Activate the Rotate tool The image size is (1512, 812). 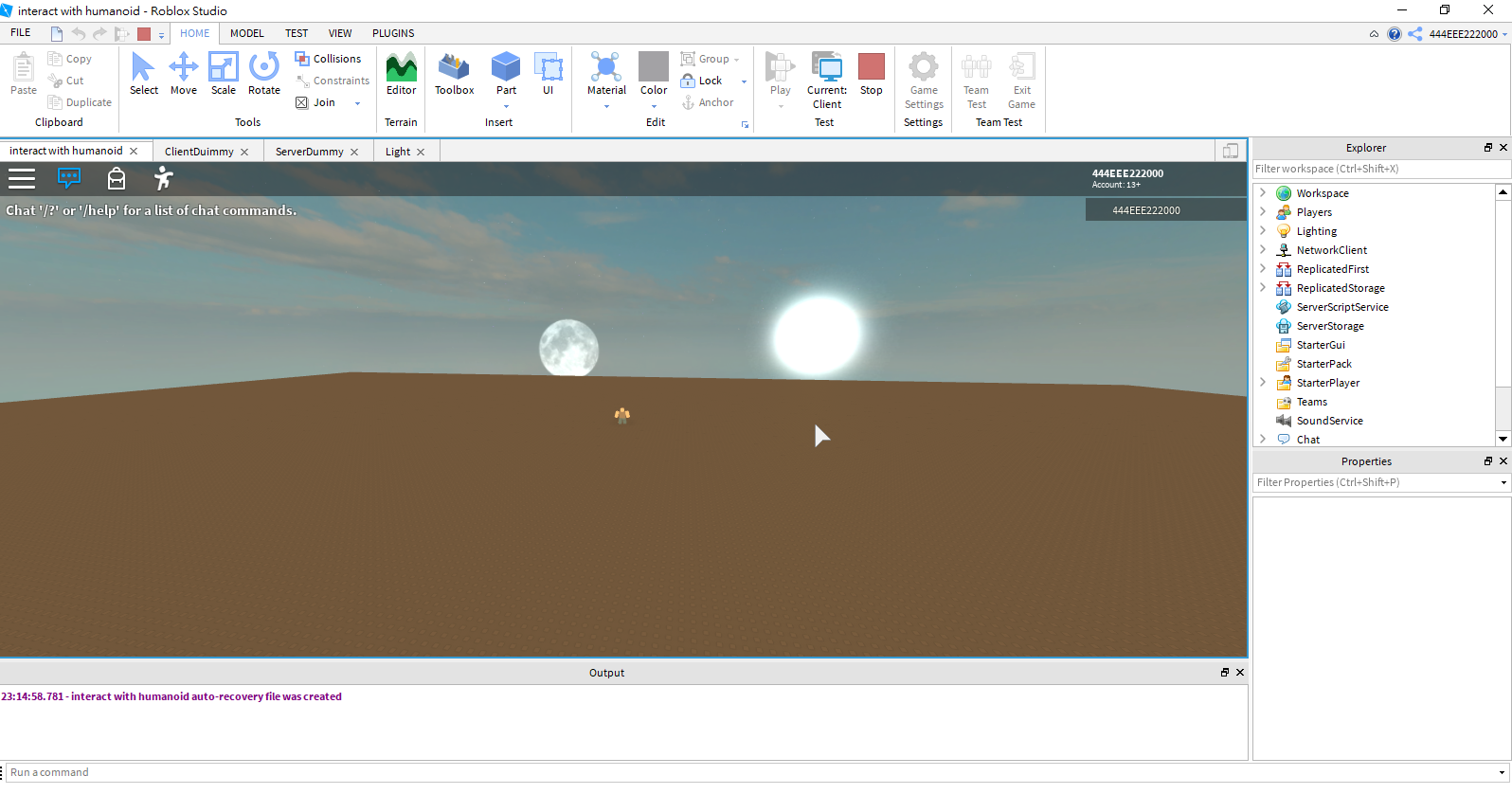coord(264,74)
